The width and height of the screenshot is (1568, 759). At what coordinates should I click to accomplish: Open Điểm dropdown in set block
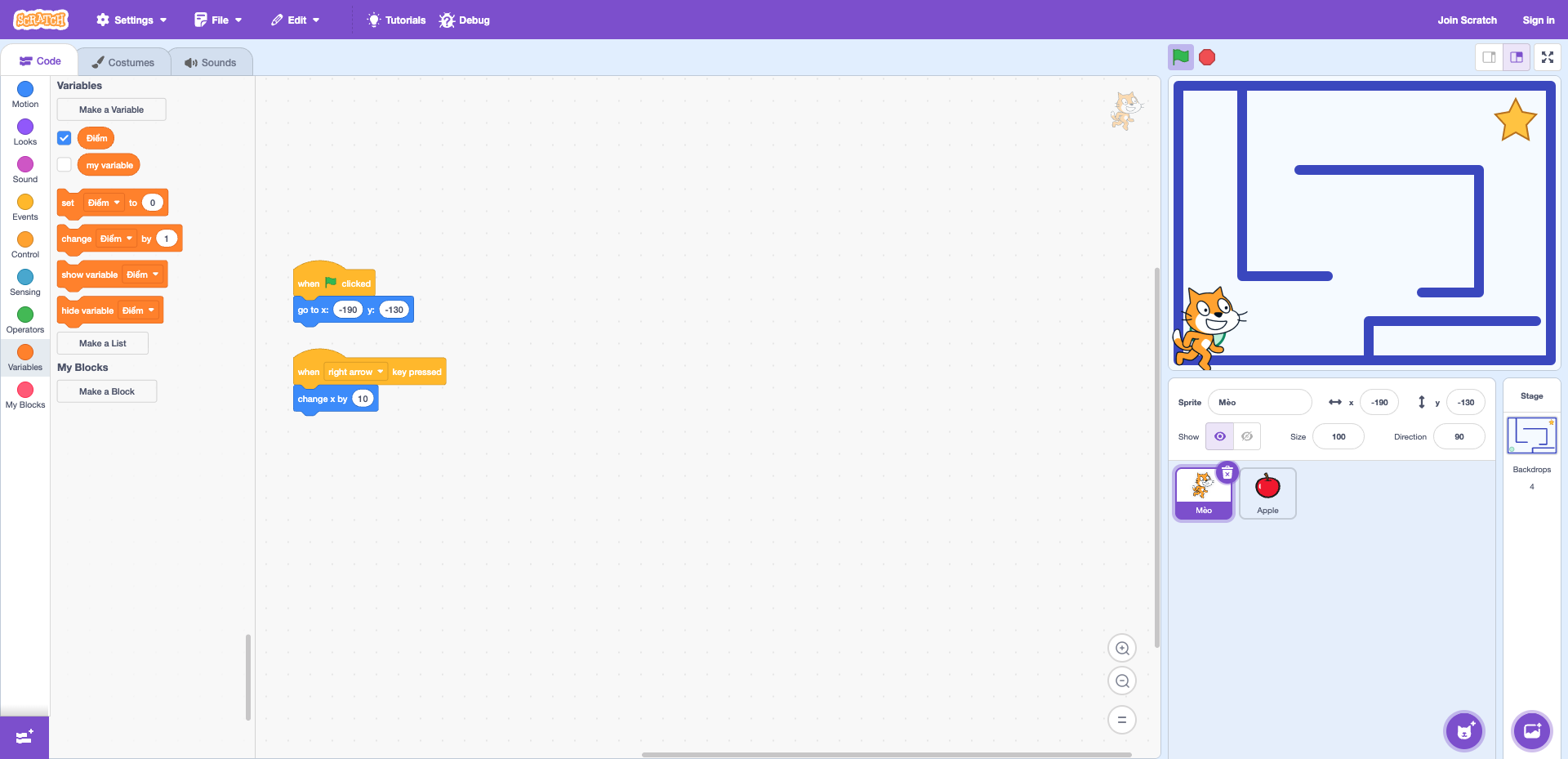tap(105, 203)
